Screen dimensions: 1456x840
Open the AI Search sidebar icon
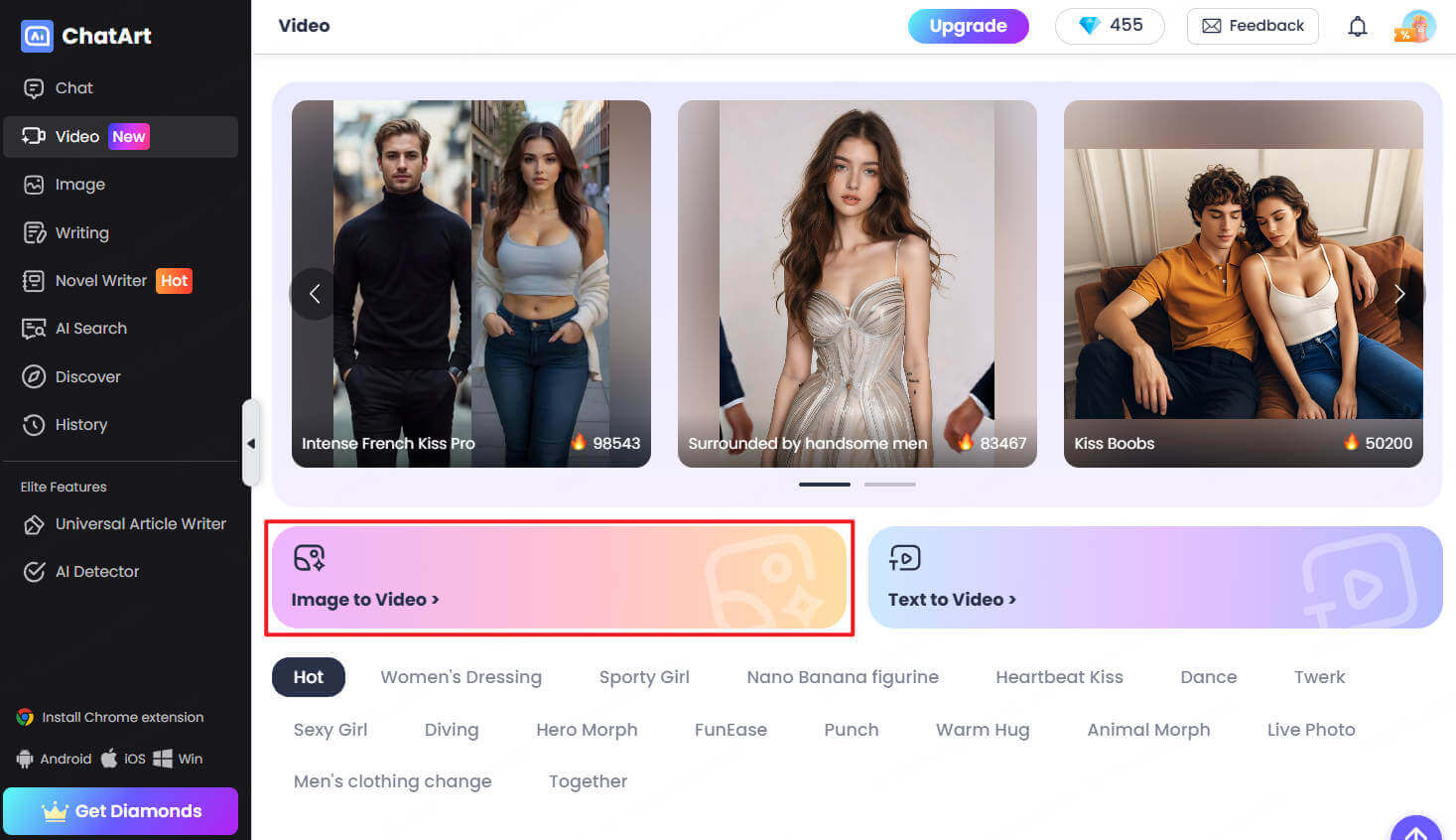(34, 329)
